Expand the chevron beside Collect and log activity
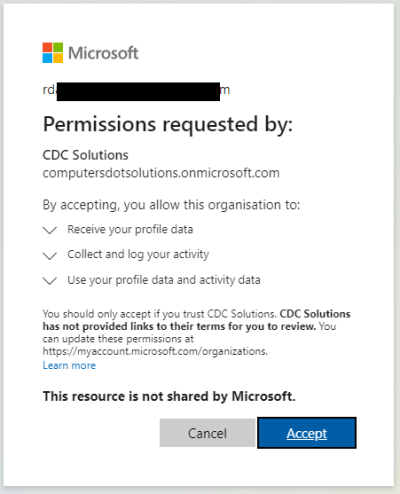 coord(50,255)
